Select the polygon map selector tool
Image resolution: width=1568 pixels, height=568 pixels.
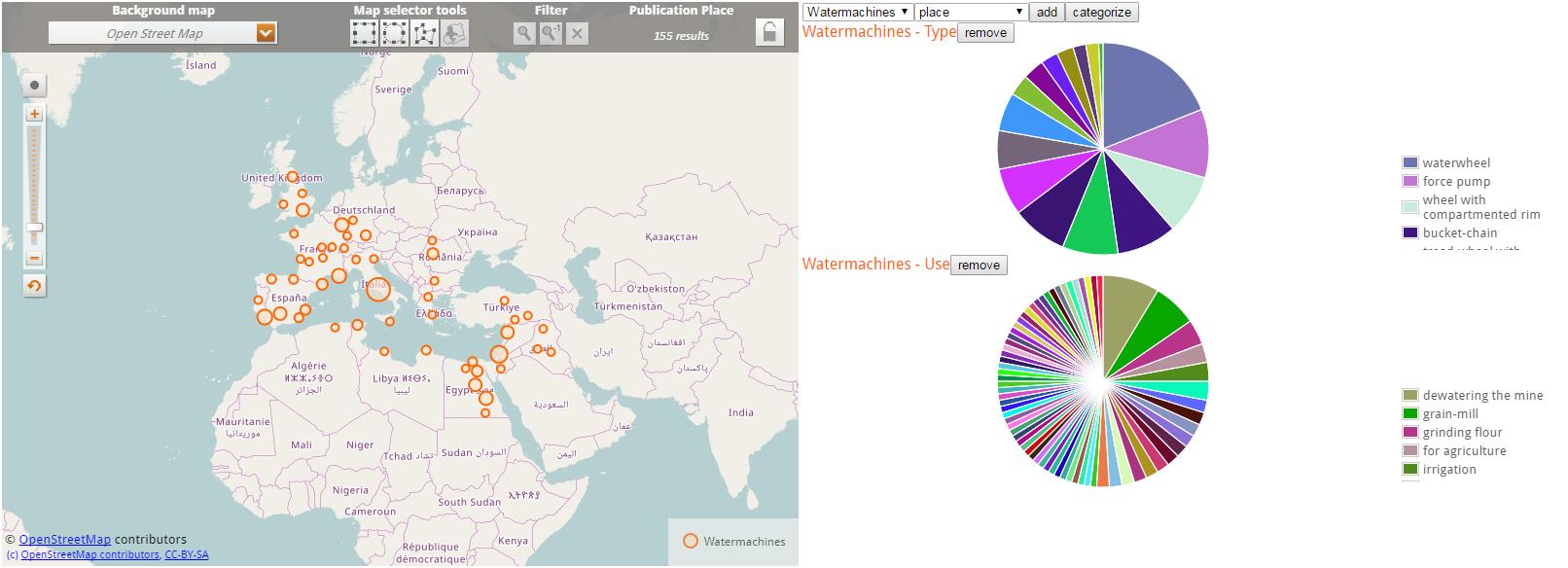pos(424,33)
